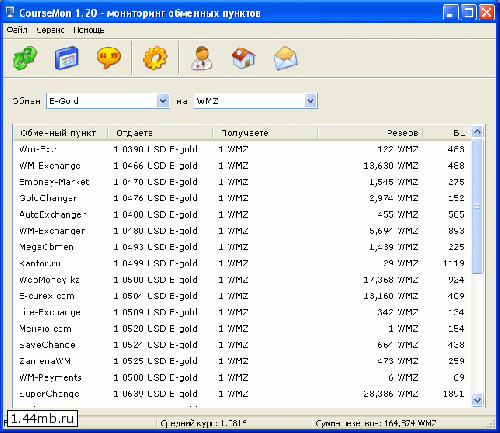
Task: Select the WebMoney kz row
Action: click(x=242, y=280)
